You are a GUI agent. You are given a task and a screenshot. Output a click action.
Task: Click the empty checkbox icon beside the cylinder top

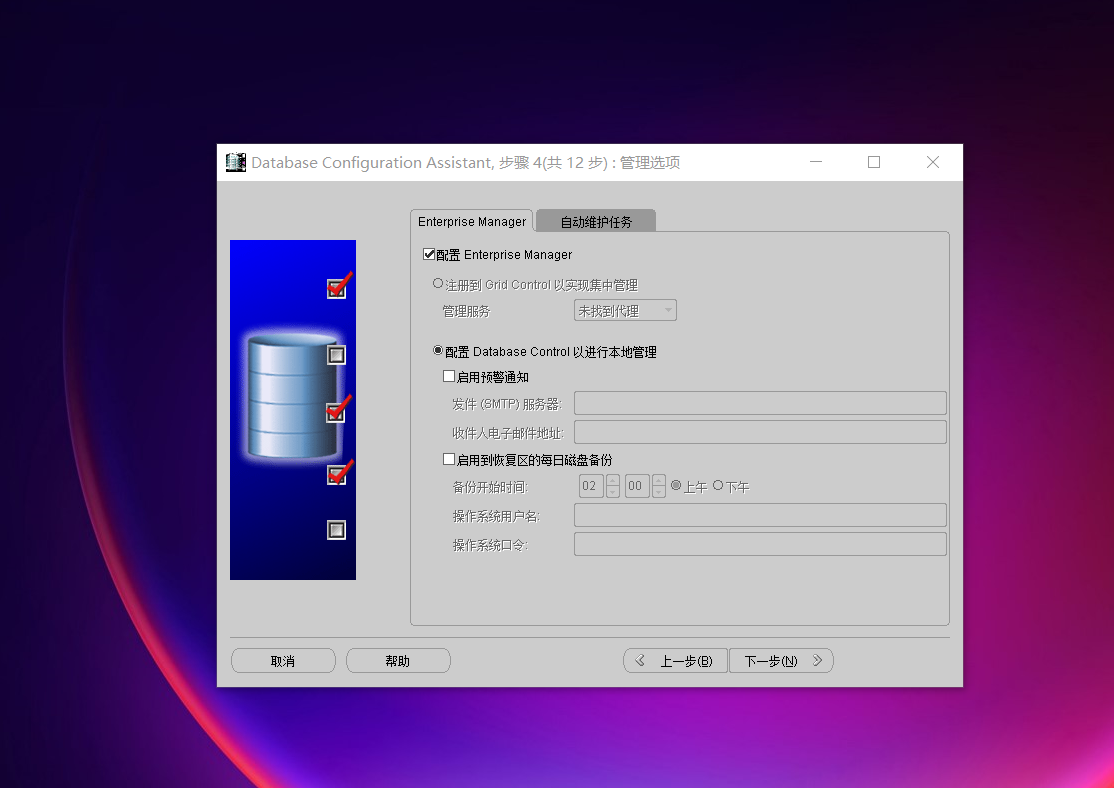coord(337,355)
